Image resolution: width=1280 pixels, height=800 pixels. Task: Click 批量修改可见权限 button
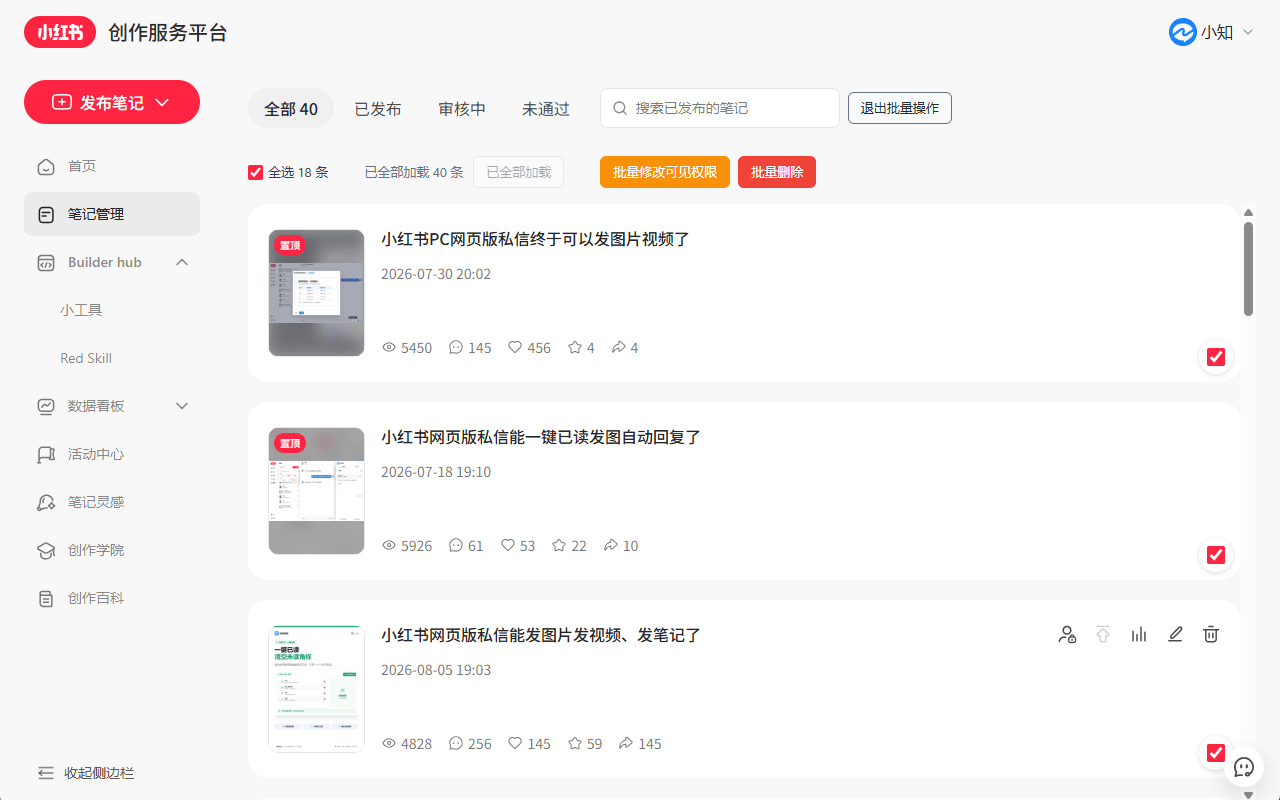pyautogui.click(x=665, y=172)
